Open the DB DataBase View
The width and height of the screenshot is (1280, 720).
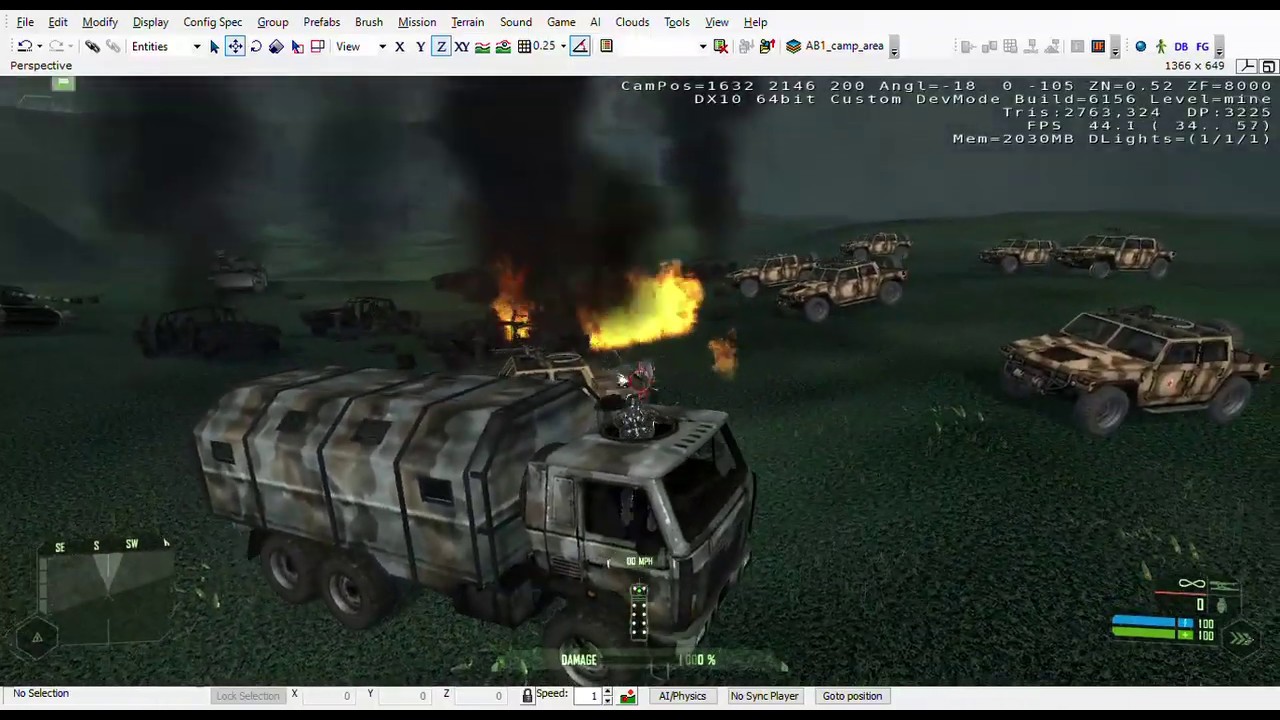[x=1181, y=46]
